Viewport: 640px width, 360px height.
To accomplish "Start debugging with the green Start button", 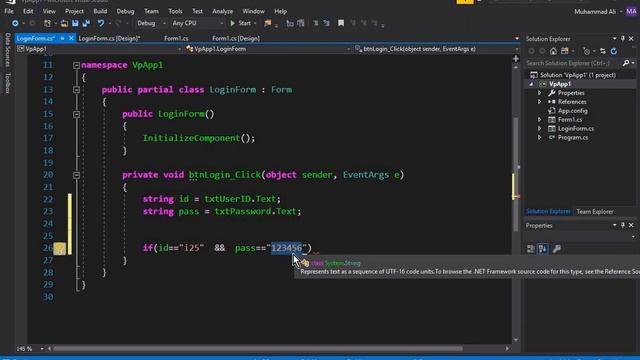I will tap(240, 23).
